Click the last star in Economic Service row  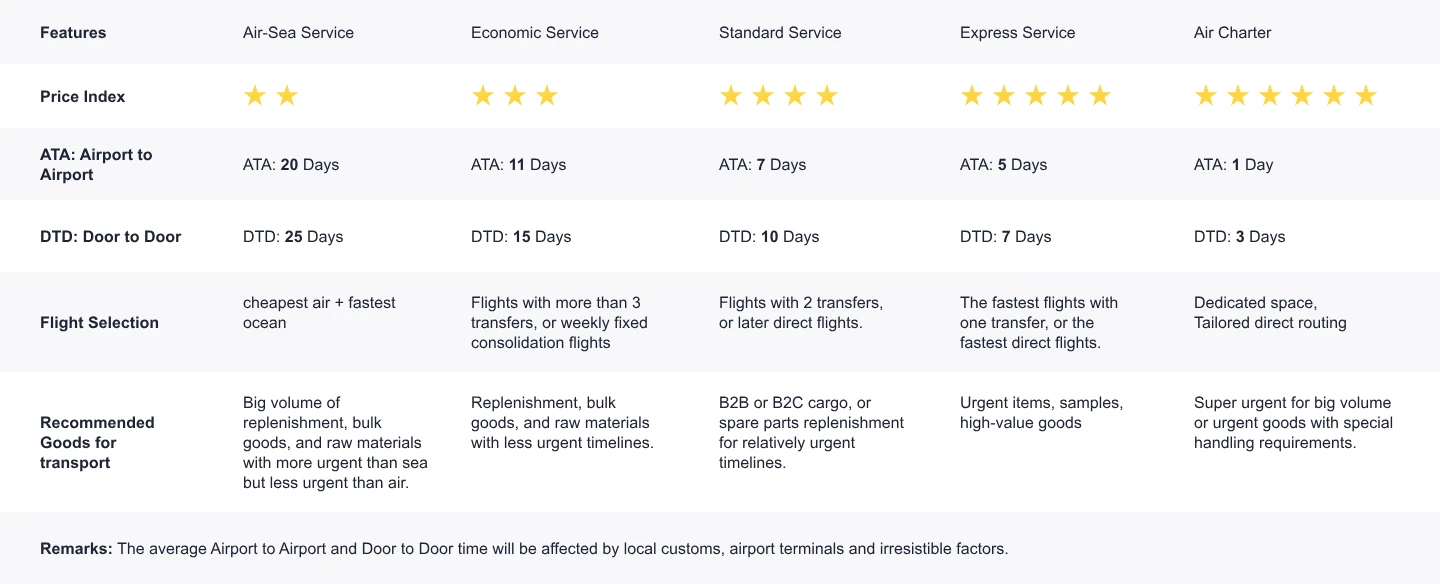pyautogui.click(x=547, y=96)
